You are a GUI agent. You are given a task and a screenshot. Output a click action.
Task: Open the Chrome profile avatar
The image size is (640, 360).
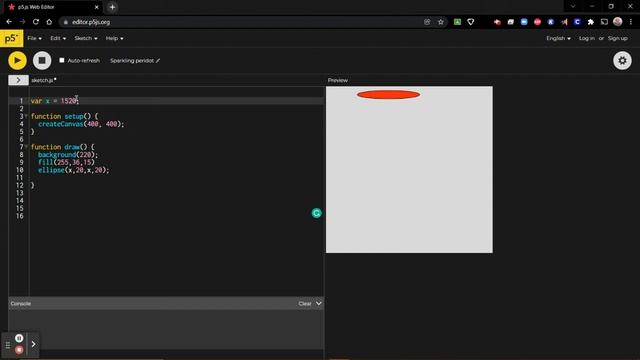click(618, 22)
